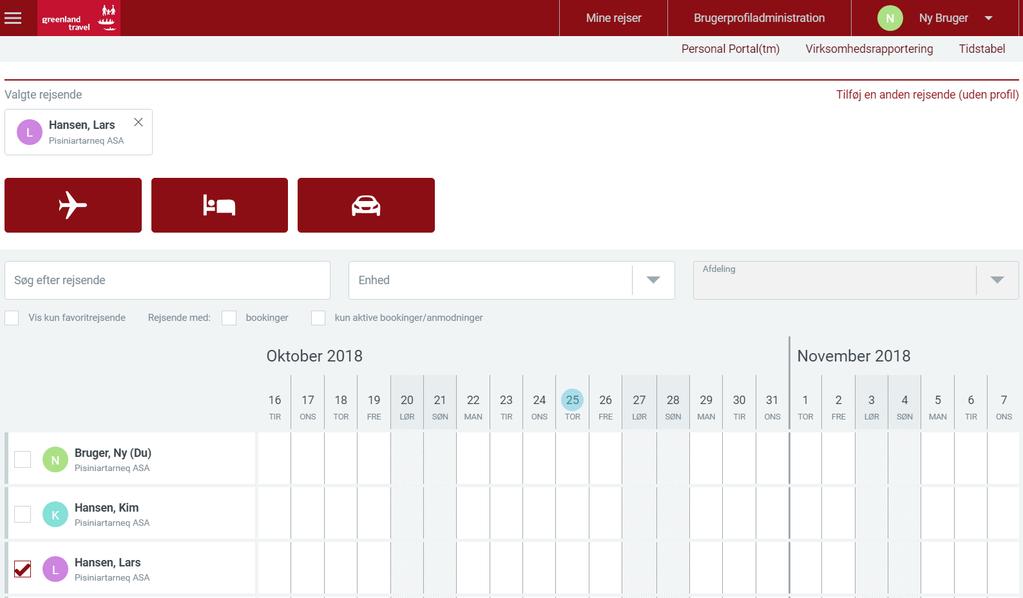Click the green N avatar in the header
The height and width of the screenshot is (598, 1023).
click(x=890, y=18)
